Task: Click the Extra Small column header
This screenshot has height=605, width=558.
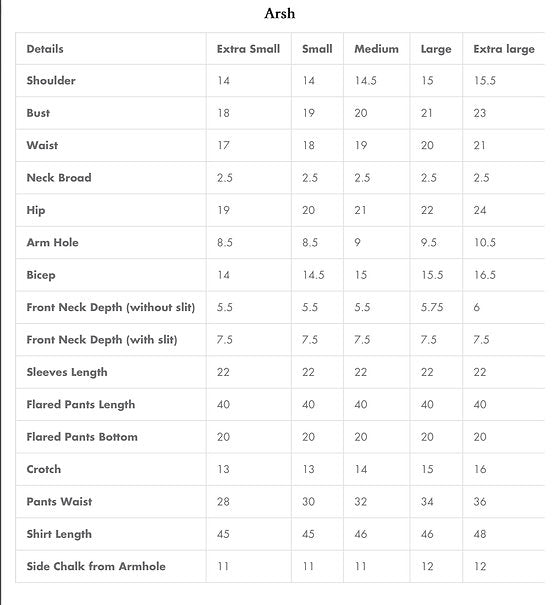Action: point(249,49)
